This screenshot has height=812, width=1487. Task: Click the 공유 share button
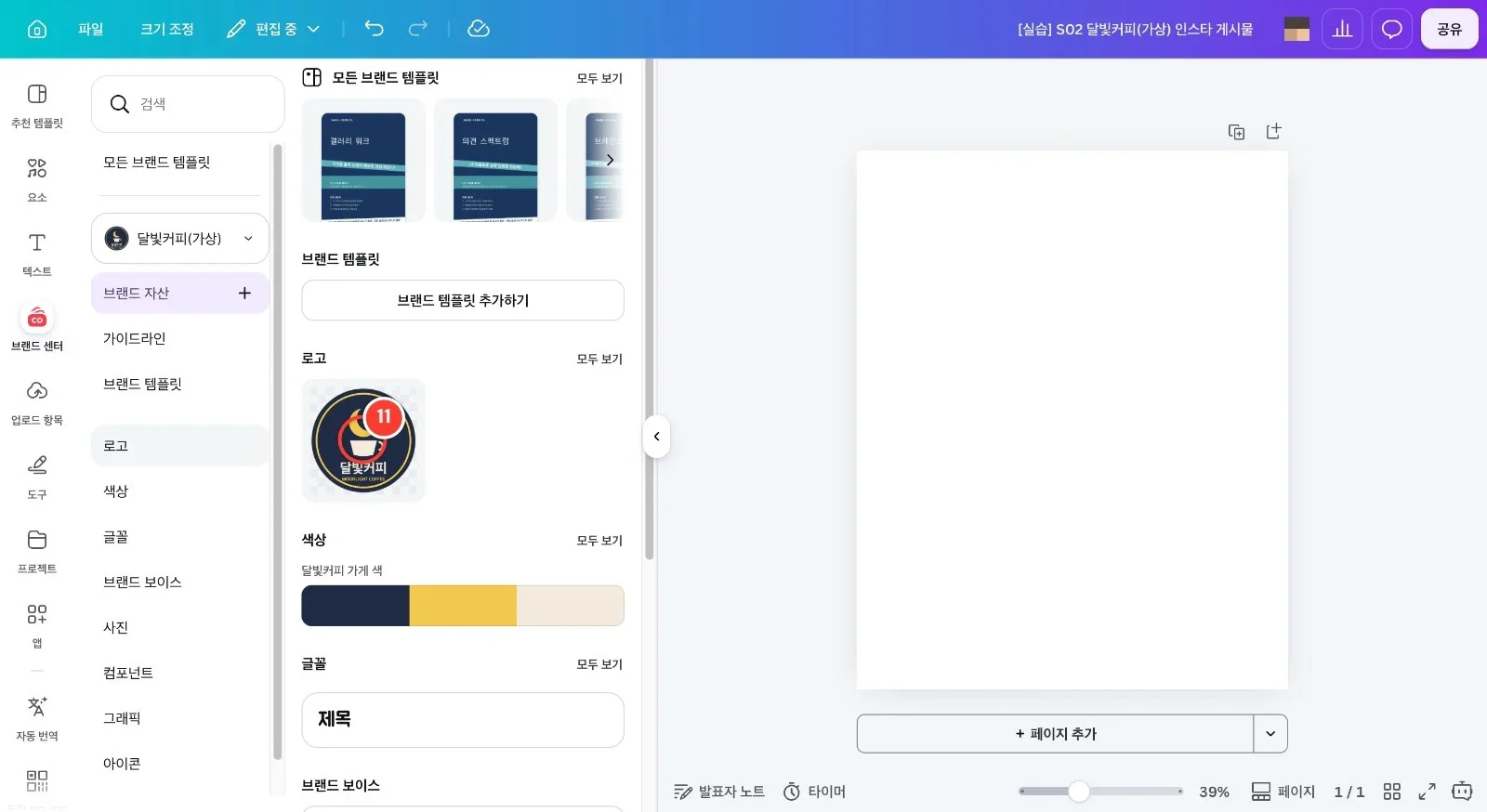pyautogui.click(x=1449, y=29)
